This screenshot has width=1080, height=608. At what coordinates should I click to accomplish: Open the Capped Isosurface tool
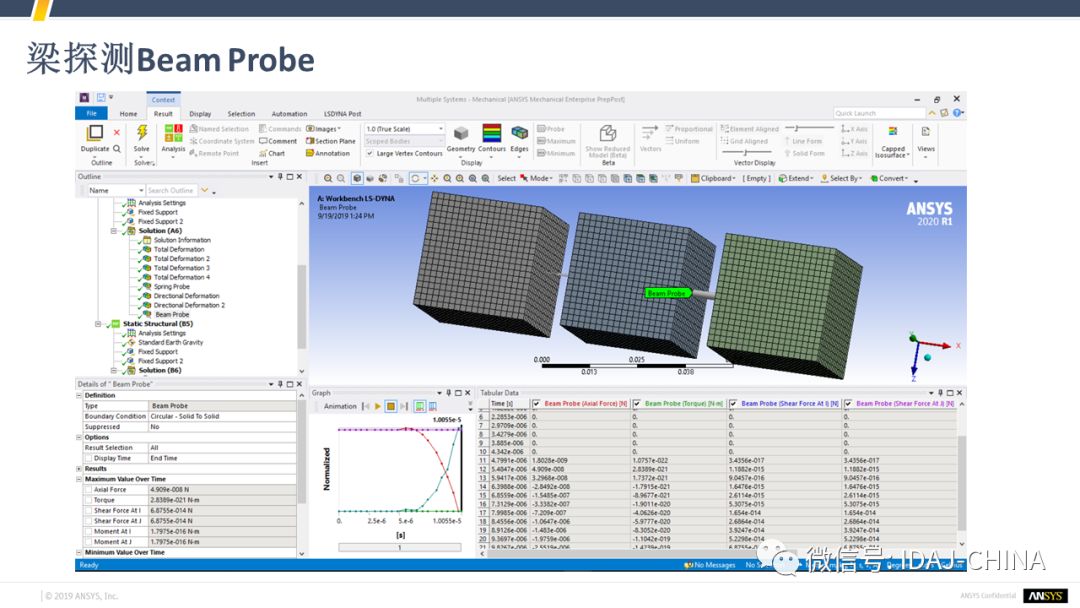[x=890, y=133]
